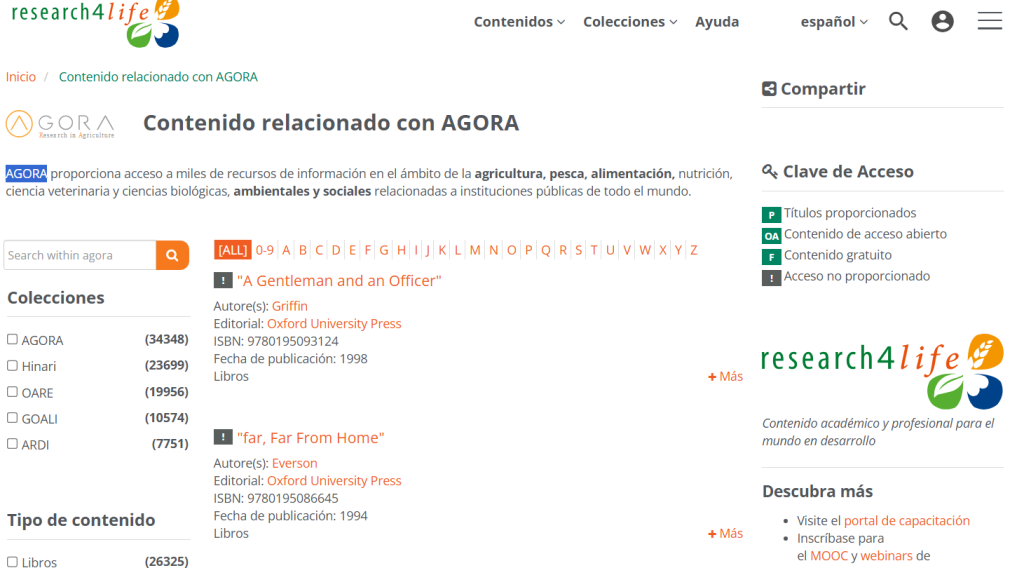Check the Libros content type checkbox
1024x568 pixels.
pyautogui.click(x=12, y=561)
